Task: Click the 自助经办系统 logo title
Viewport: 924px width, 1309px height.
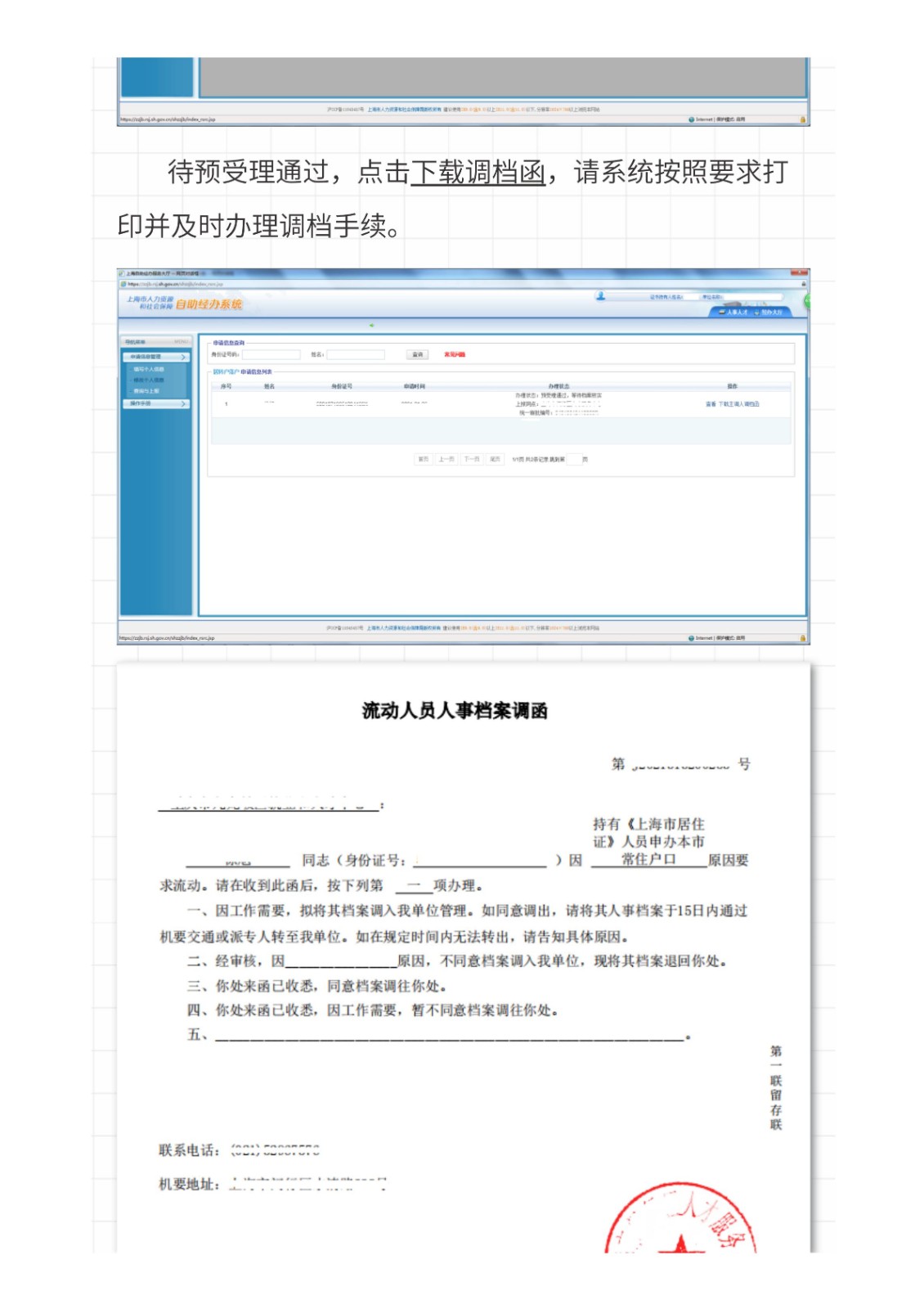Action: pyautogui.click(x=209, y=304)
